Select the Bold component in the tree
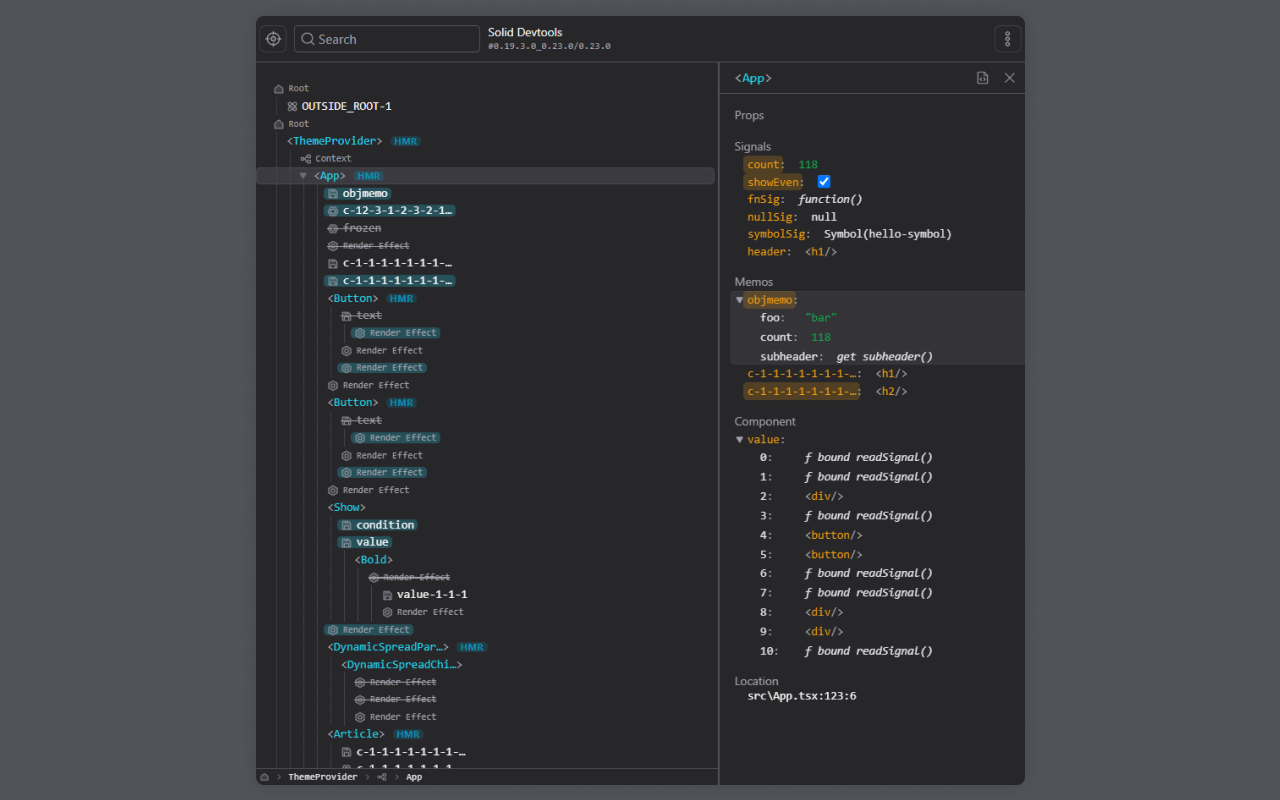Viewport: 1280px width, 800px height. pos(373,559)
